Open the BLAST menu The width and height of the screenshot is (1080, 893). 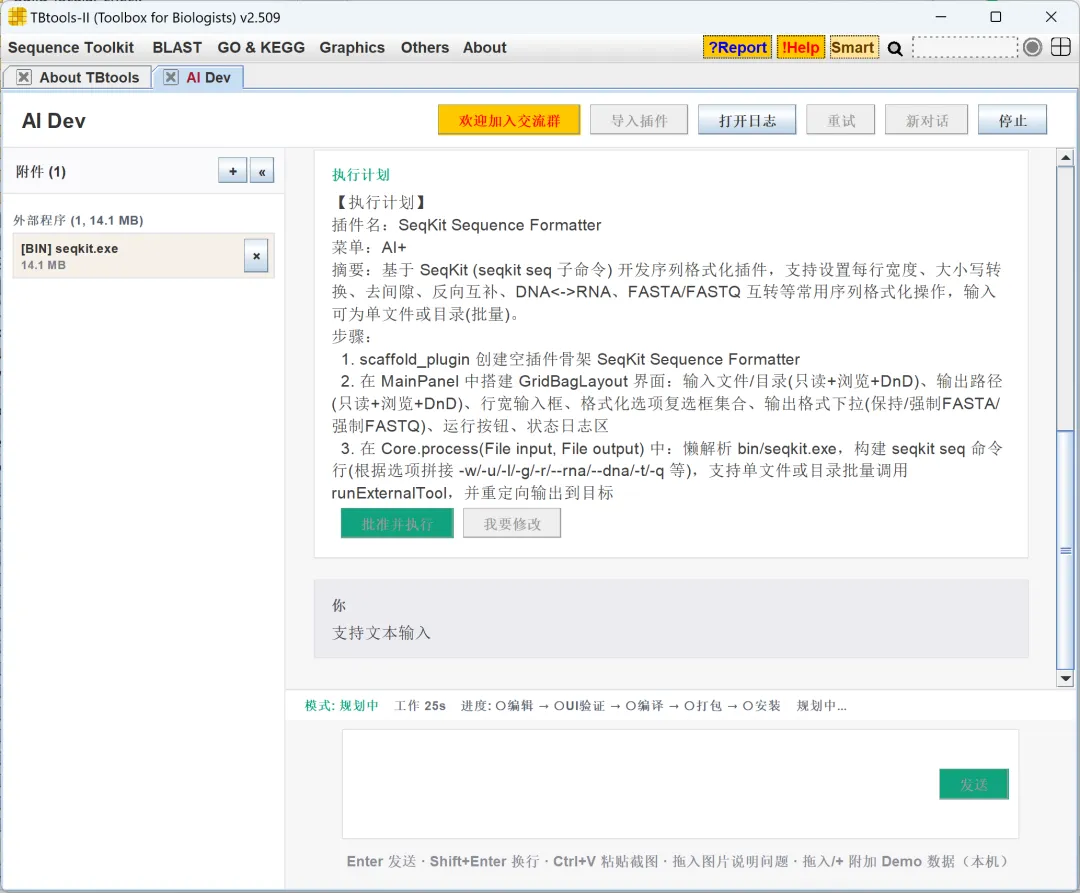click(177, 48)
